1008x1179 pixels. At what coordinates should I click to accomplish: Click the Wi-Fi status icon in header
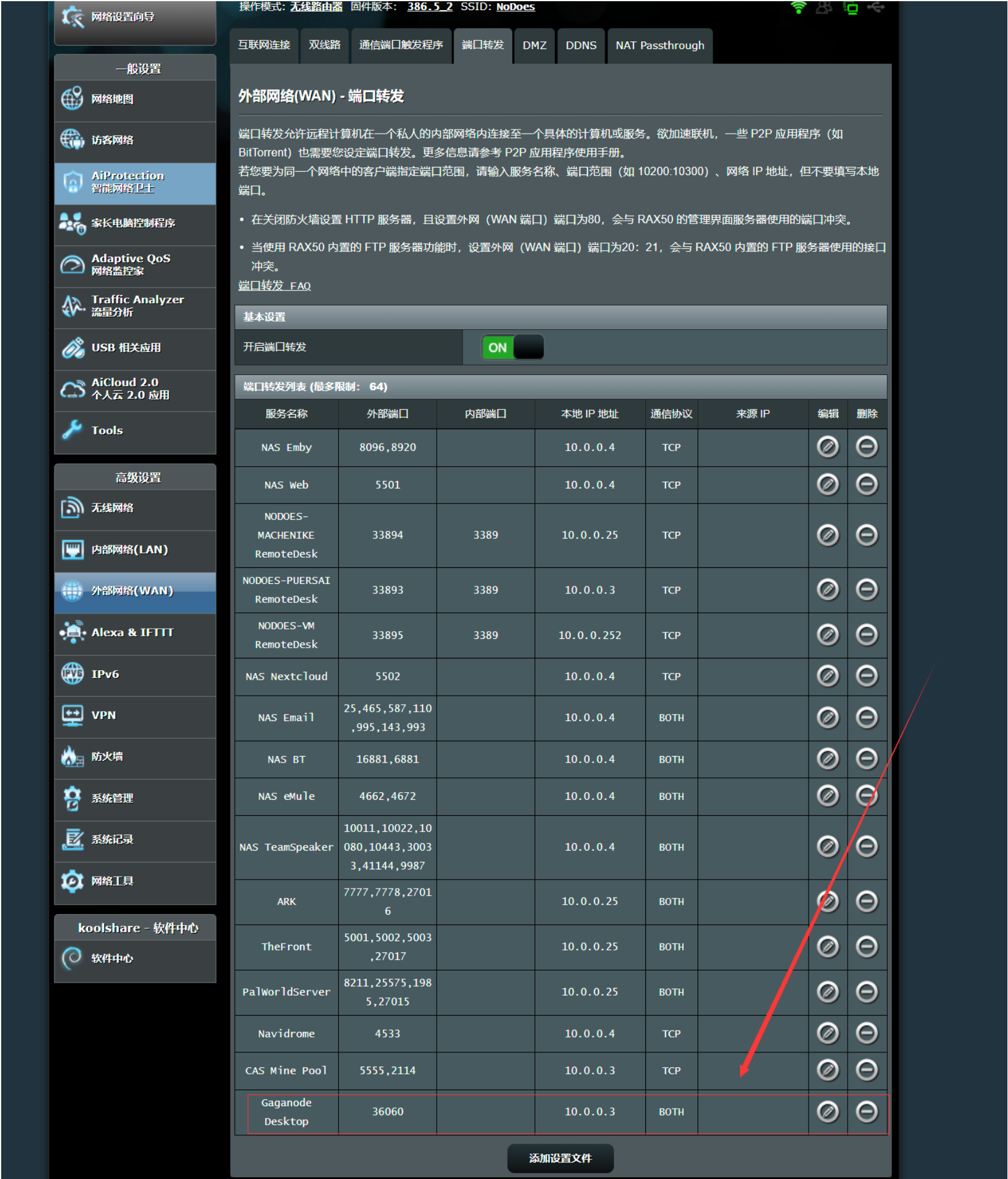(x=799, y=8)
